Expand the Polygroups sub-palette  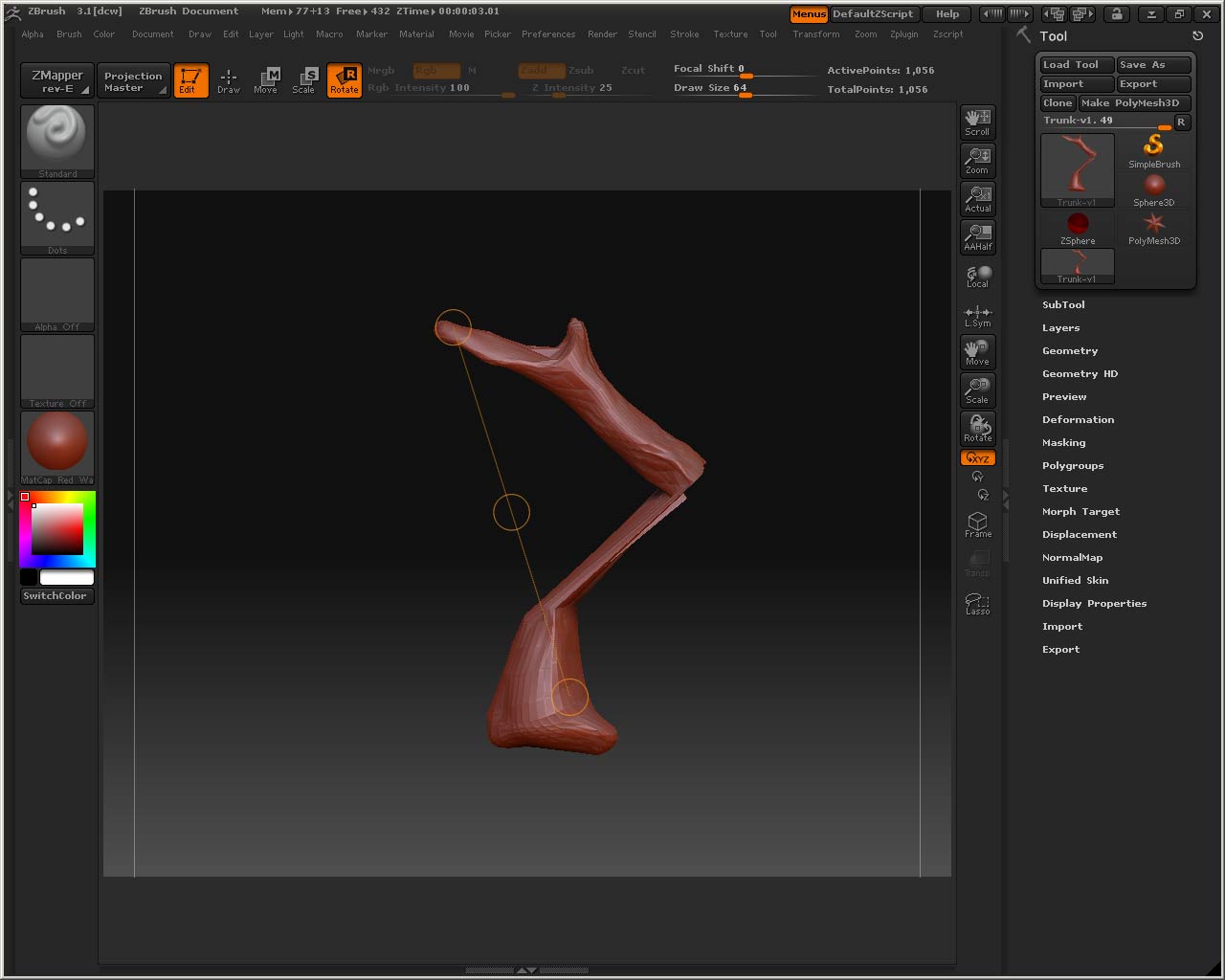pyautogui.click(x=1073, y=465)
